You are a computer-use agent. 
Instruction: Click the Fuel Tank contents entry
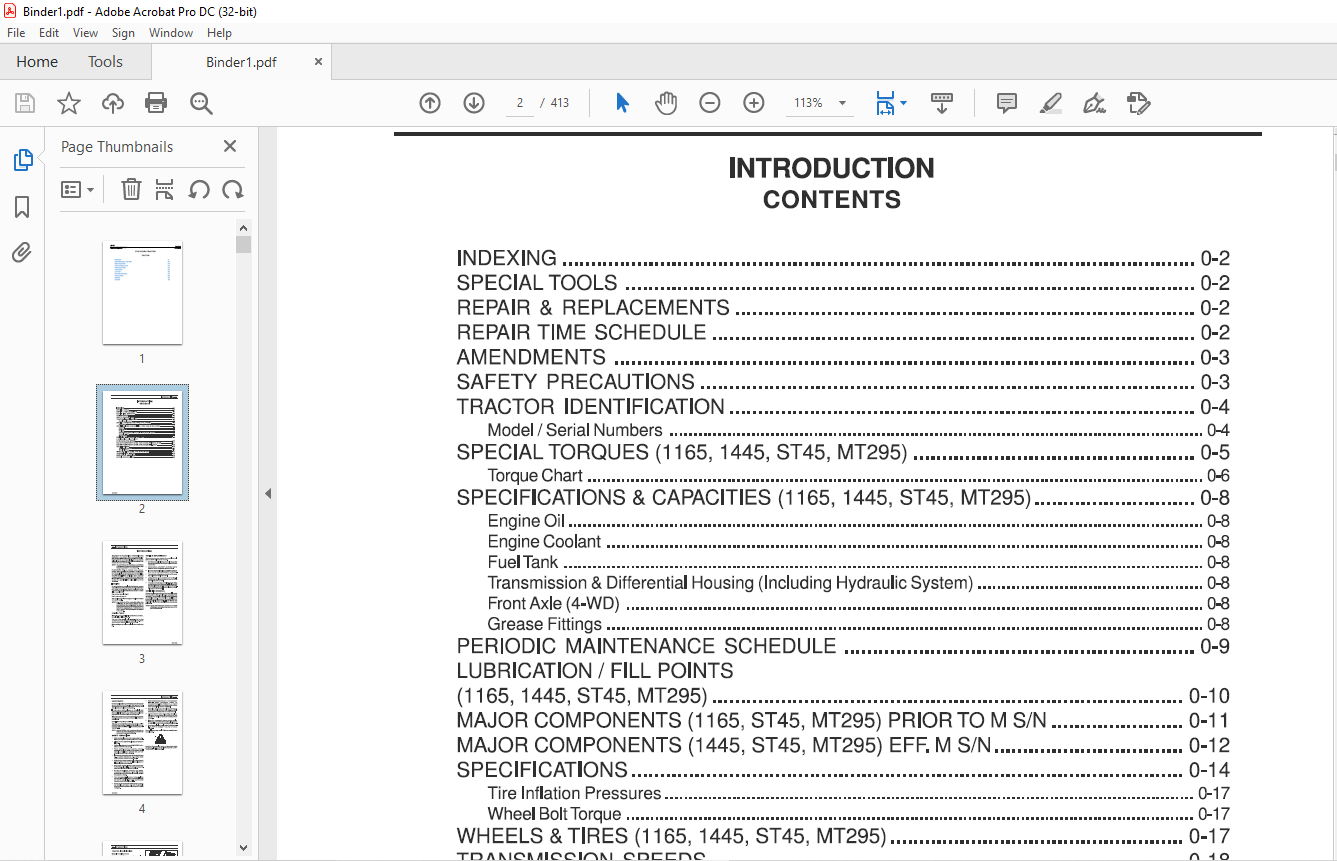pyautogui.click(x=858, y=562)
